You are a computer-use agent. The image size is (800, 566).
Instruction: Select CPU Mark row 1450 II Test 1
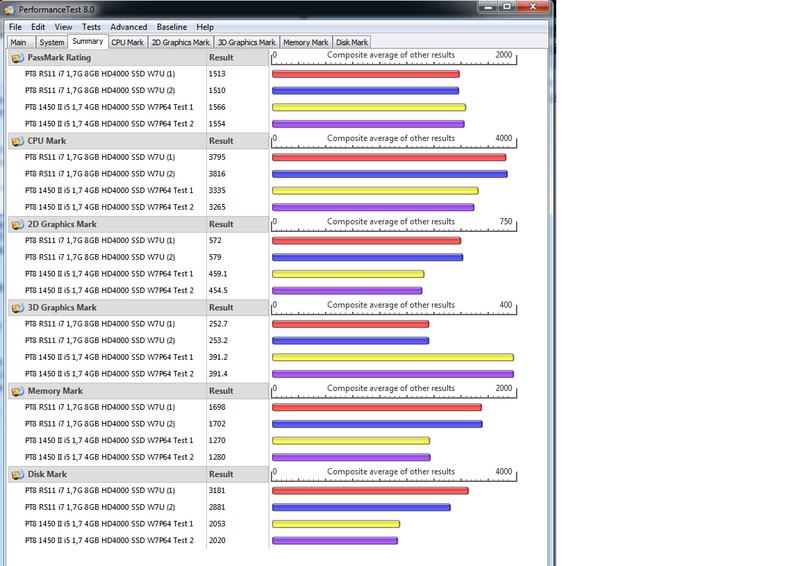tap(107, 190)
